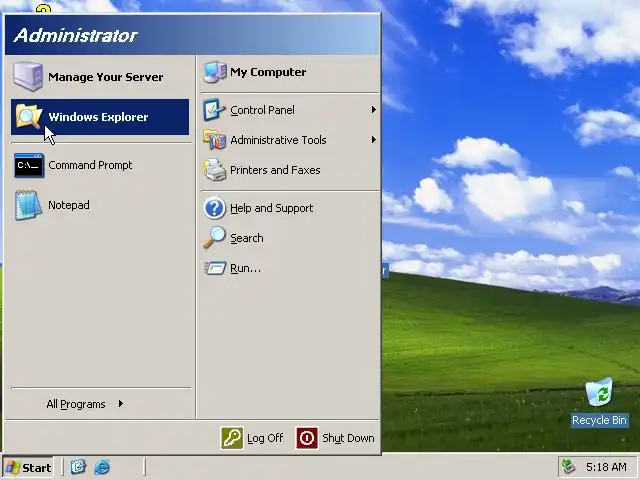This screenshot has height=480, width=640.
Task: Click the Administrative Tools icon
Action: (214, 140)
